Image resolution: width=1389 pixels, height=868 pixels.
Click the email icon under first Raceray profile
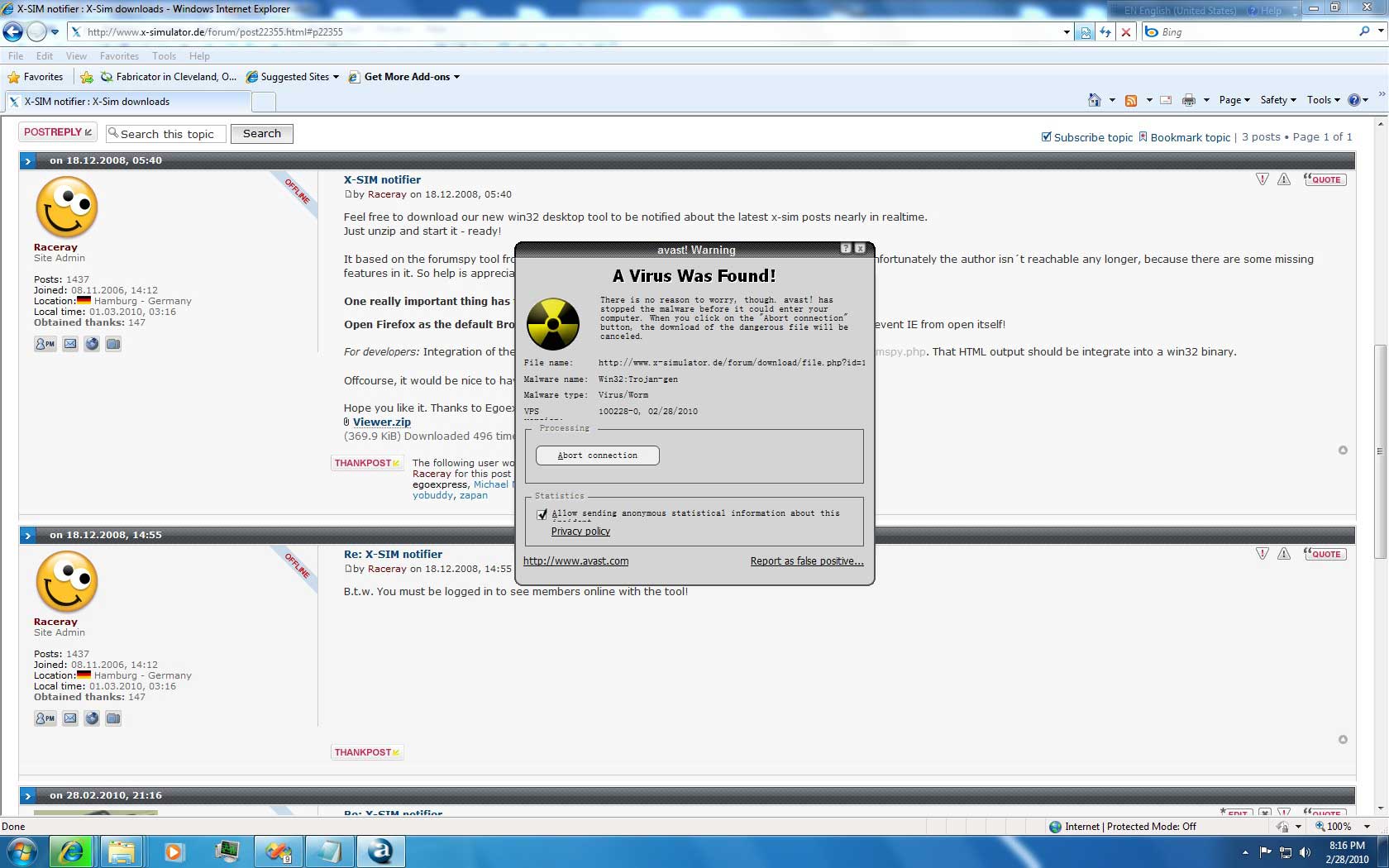[70, 344]
